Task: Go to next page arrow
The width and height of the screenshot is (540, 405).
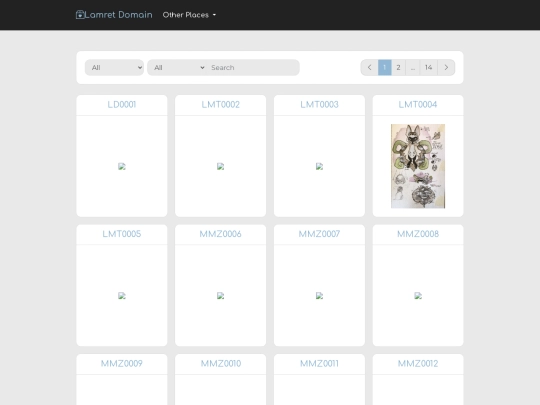Action: (446, 68)
